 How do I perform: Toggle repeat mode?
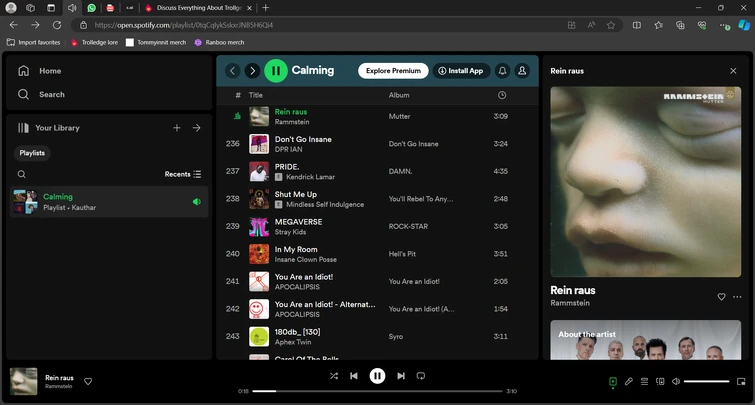[421, 376]
